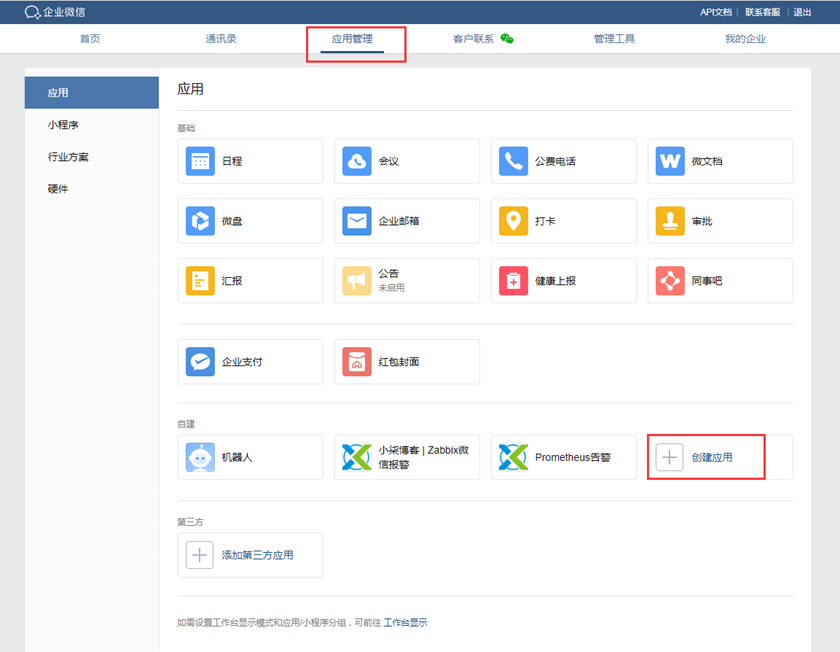Select 小程序 in the left sidebar
The width and height of the screenshot is (840, 652).
[x=63, y=125]
